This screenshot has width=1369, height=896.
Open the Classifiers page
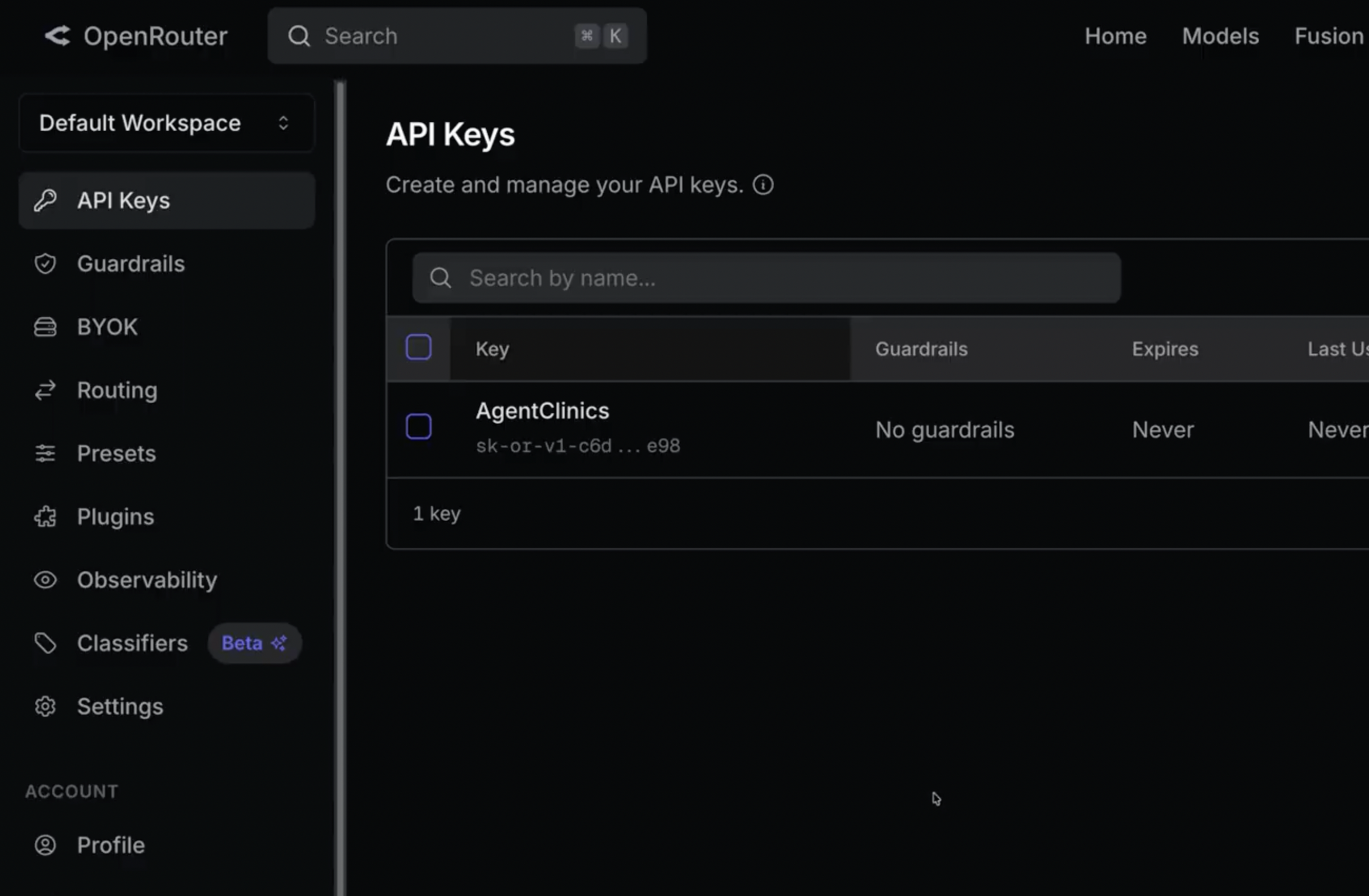(x=167, y=643)
